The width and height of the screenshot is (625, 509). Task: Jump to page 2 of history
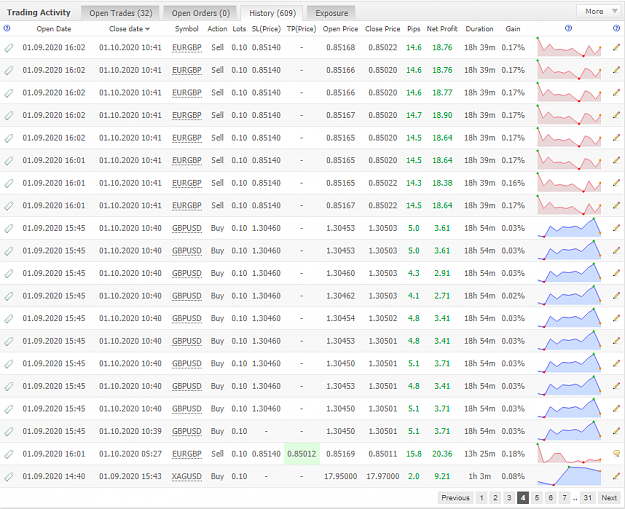click(495, 497)
